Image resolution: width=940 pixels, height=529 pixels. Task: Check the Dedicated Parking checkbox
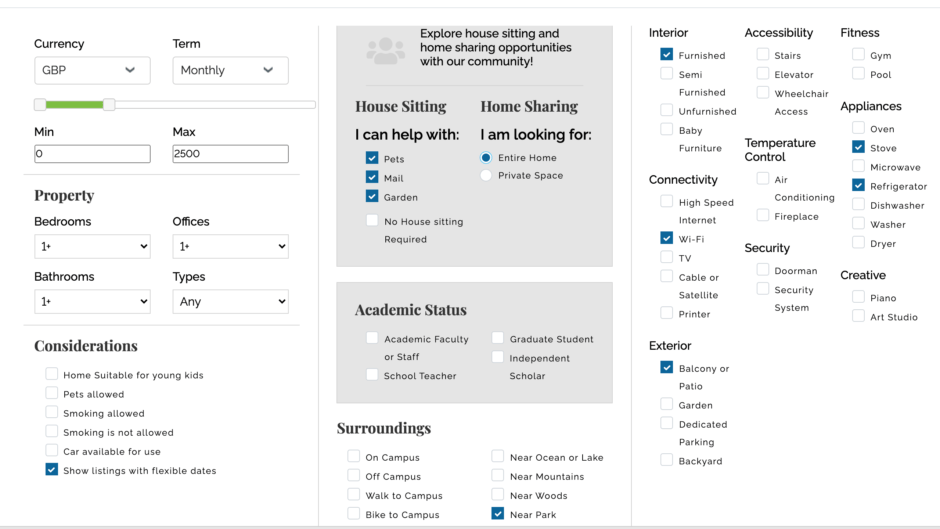point(666,423)
